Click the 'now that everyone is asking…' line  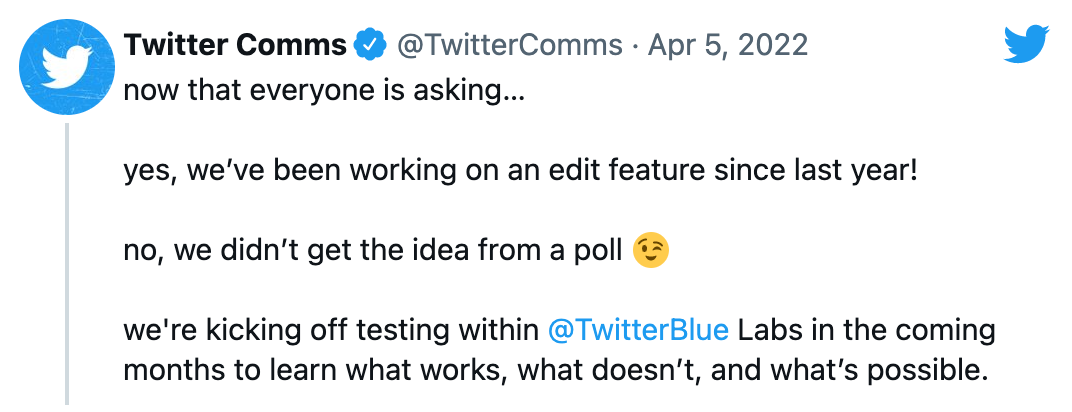(324, 91)
